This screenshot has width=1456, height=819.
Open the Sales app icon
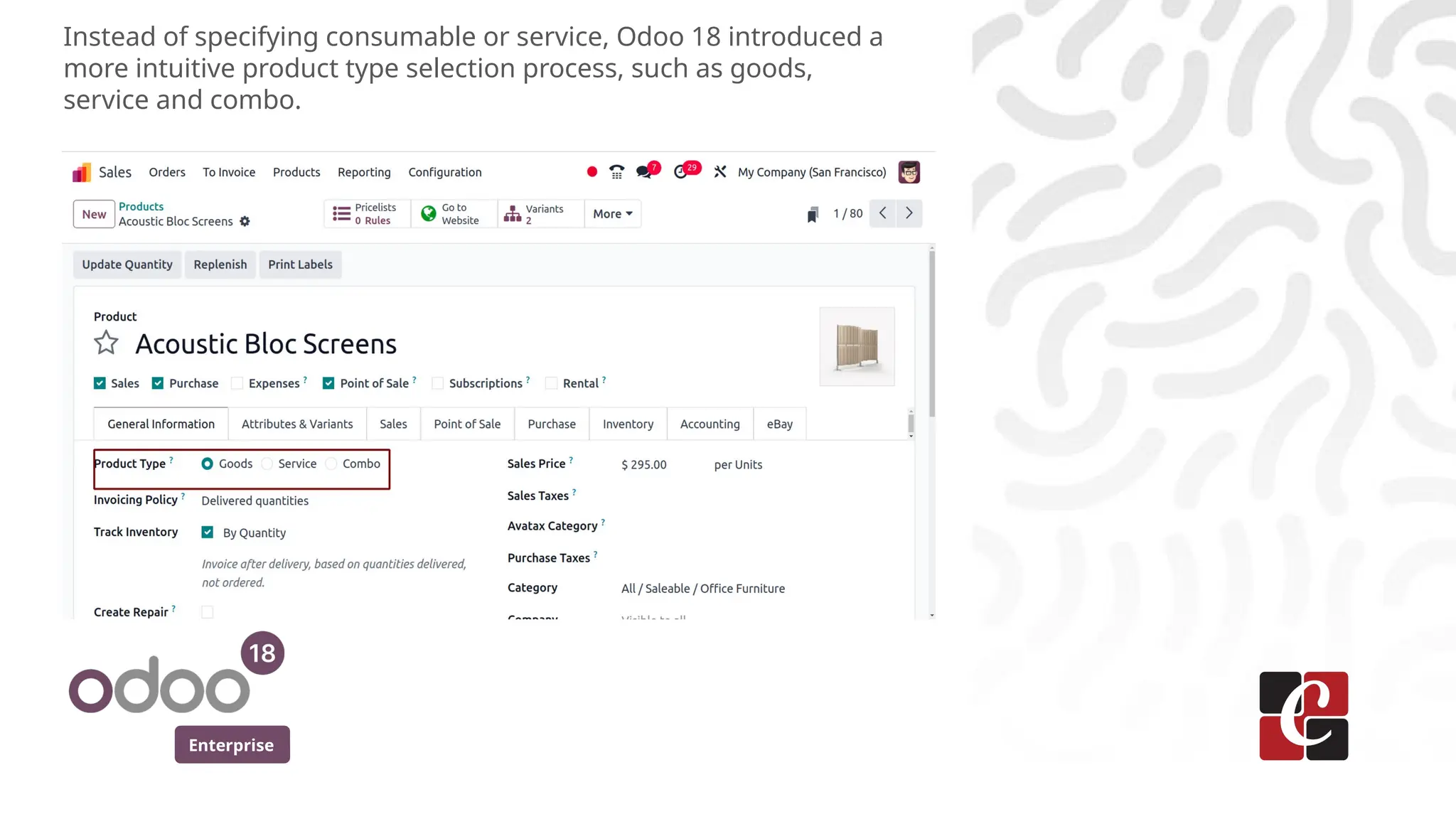(82, 172)
